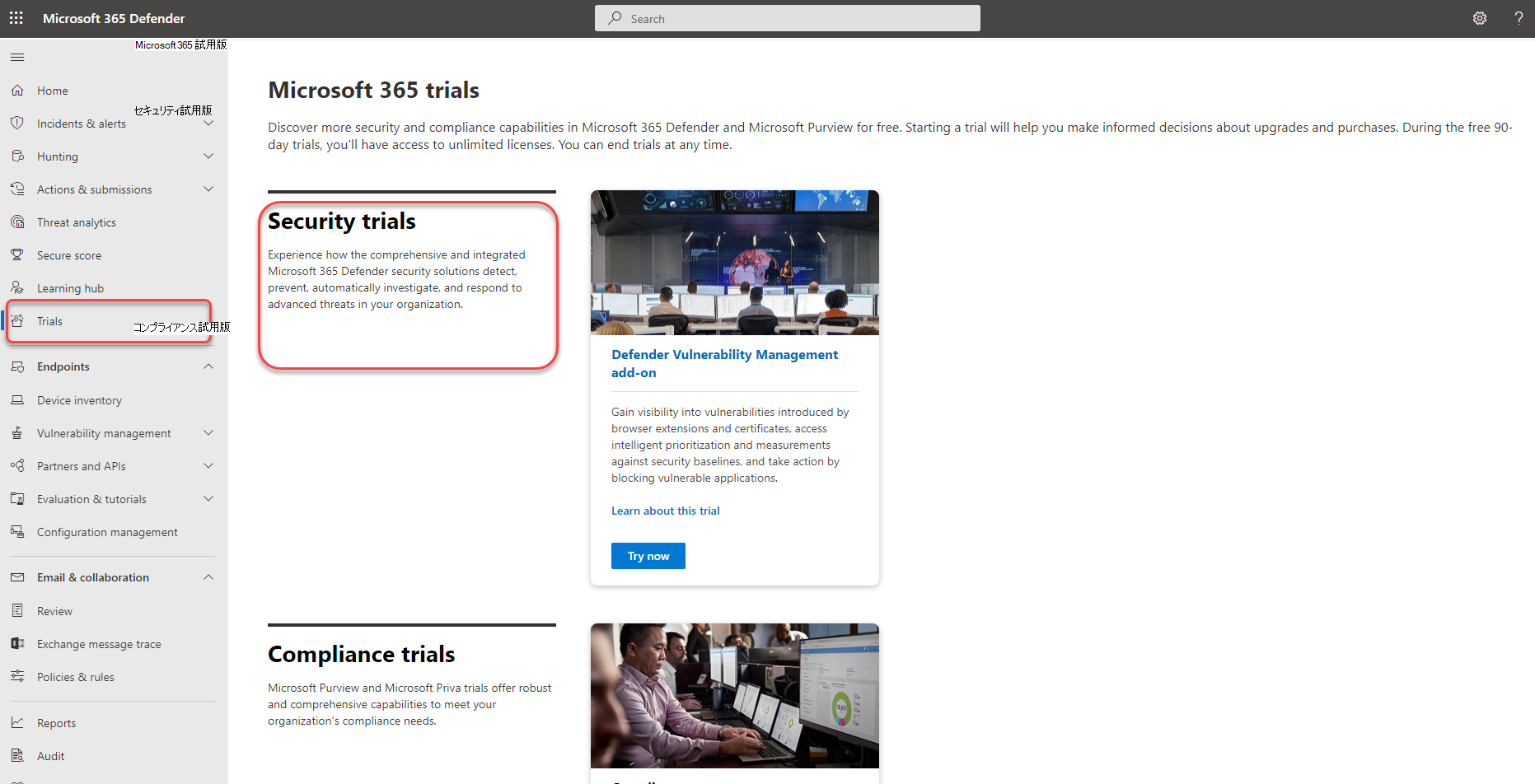Expand the Actions & submissions chevron
The width and height of the screenshot is (1535, 784).
pos(208,189)
